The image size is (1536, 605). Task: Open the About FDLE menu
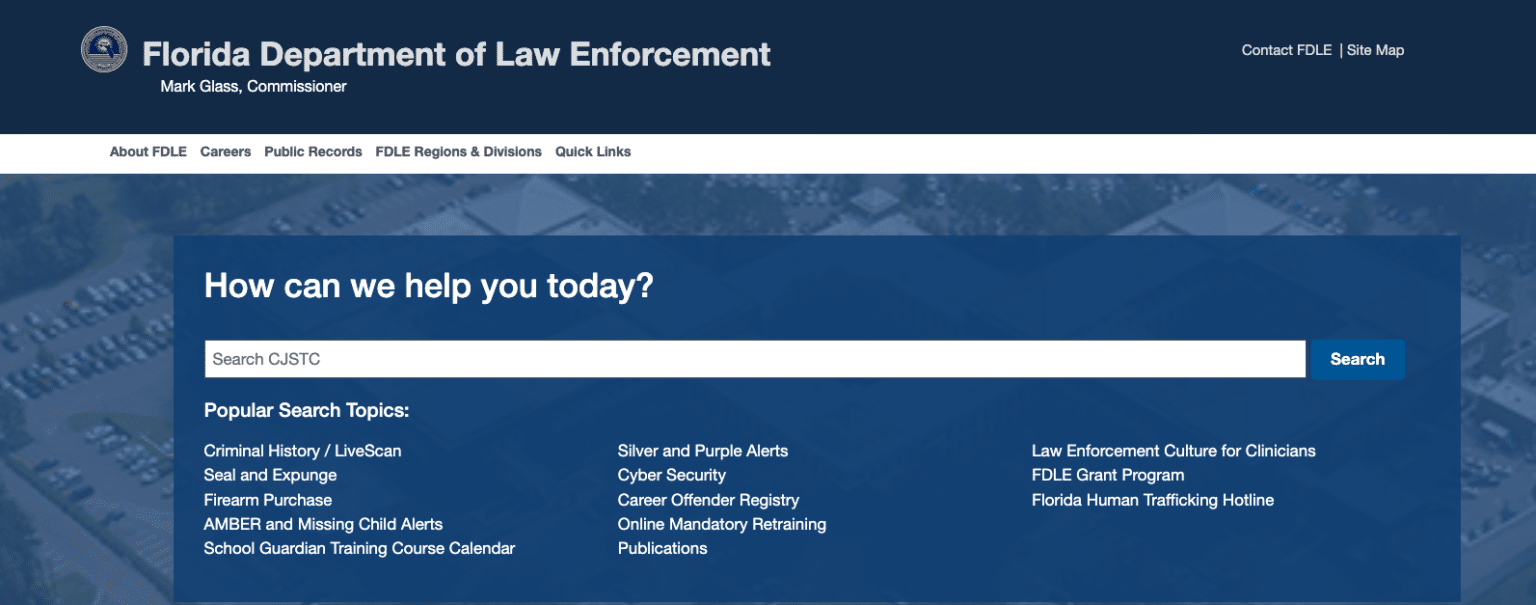pos(148,152)
